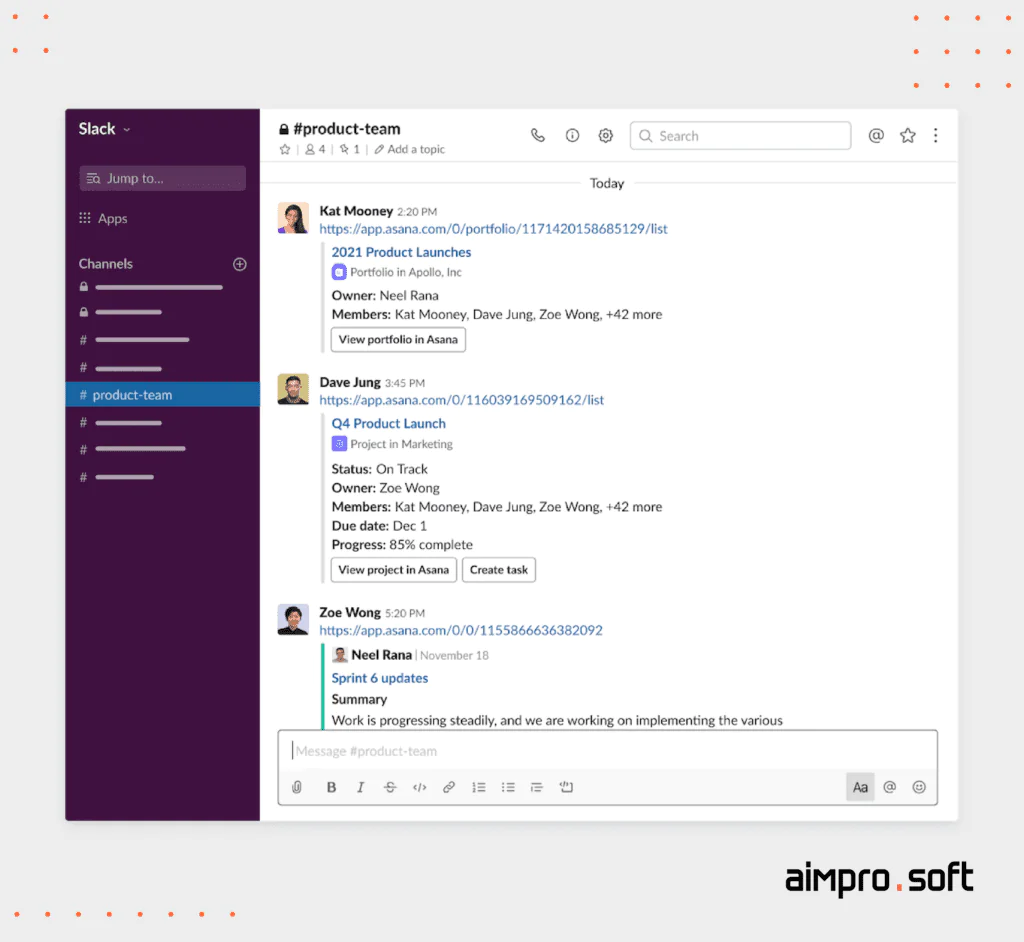Click the Zoe Wong sender name
Viewport: 1024px width, 942px height.
[350, 612]
